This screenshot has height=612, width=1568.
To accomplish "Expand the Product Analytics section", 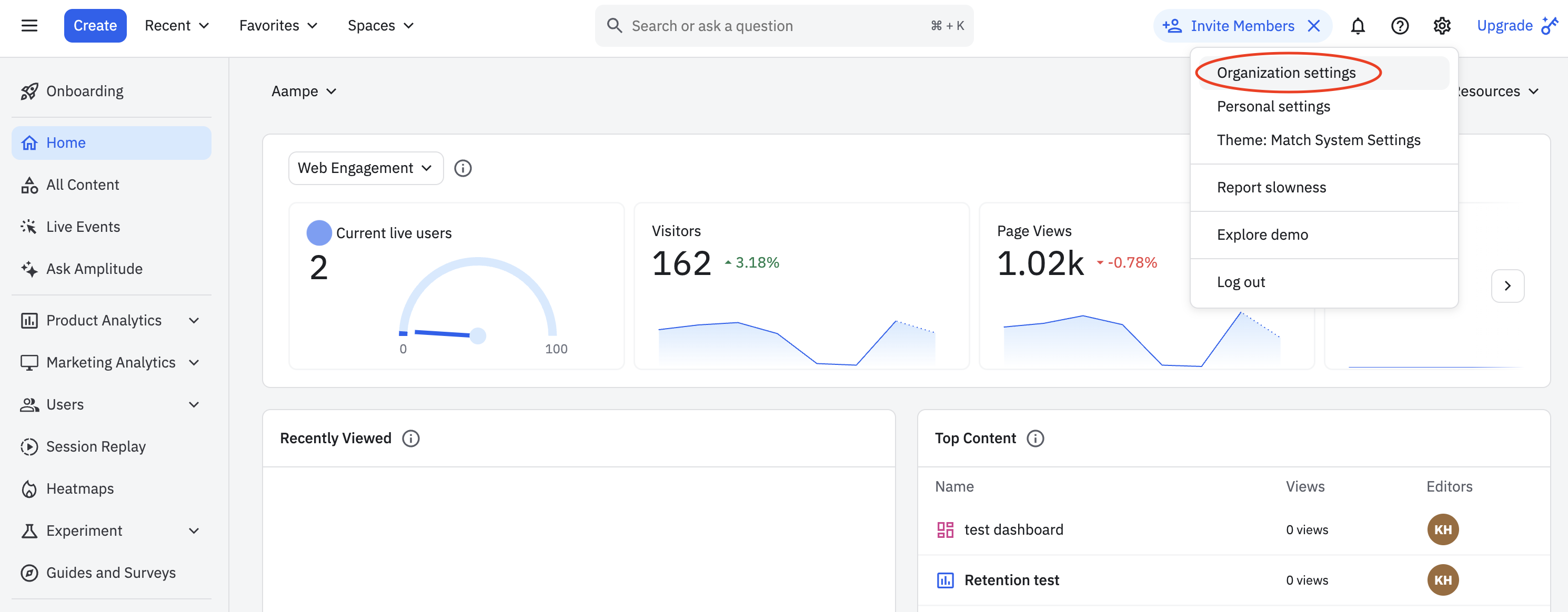I will point(194,320).
